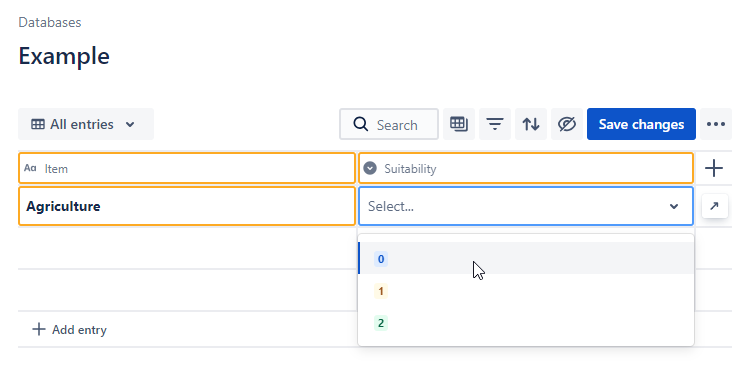Collapse the Suitability Select dropdown chevron
The height and width of the screenshot is (370, 750).
pos(673,207)
